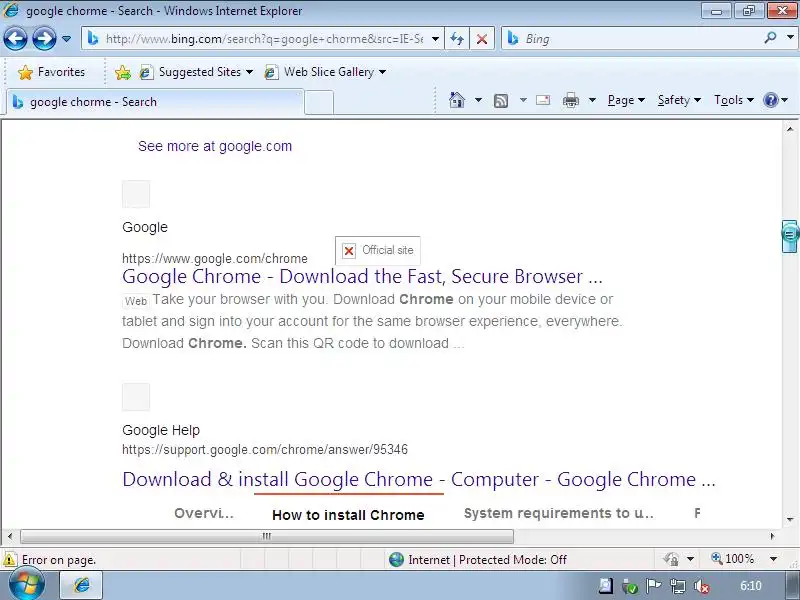Screen dimensions: 800x600
Task: Select the 'Overvi...' section tab
Action: pyautogui.click(x=204, y=513)
